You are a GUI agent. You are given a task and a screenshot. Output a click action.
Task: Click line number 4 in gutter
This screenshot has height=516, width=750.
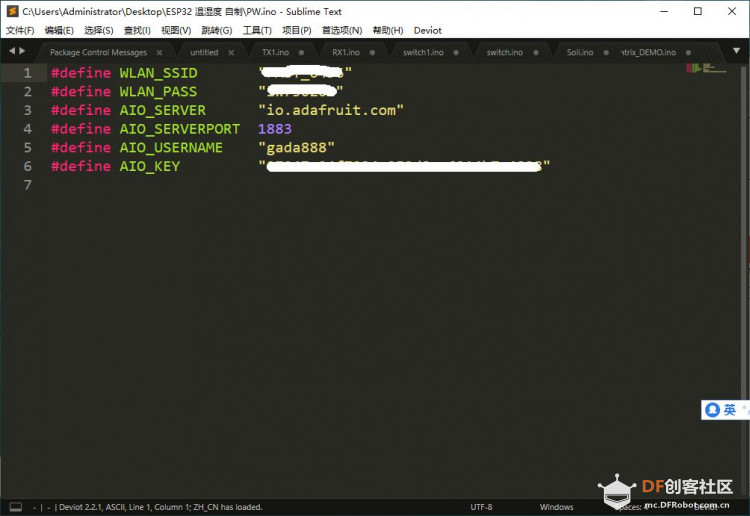pos(27,129)
